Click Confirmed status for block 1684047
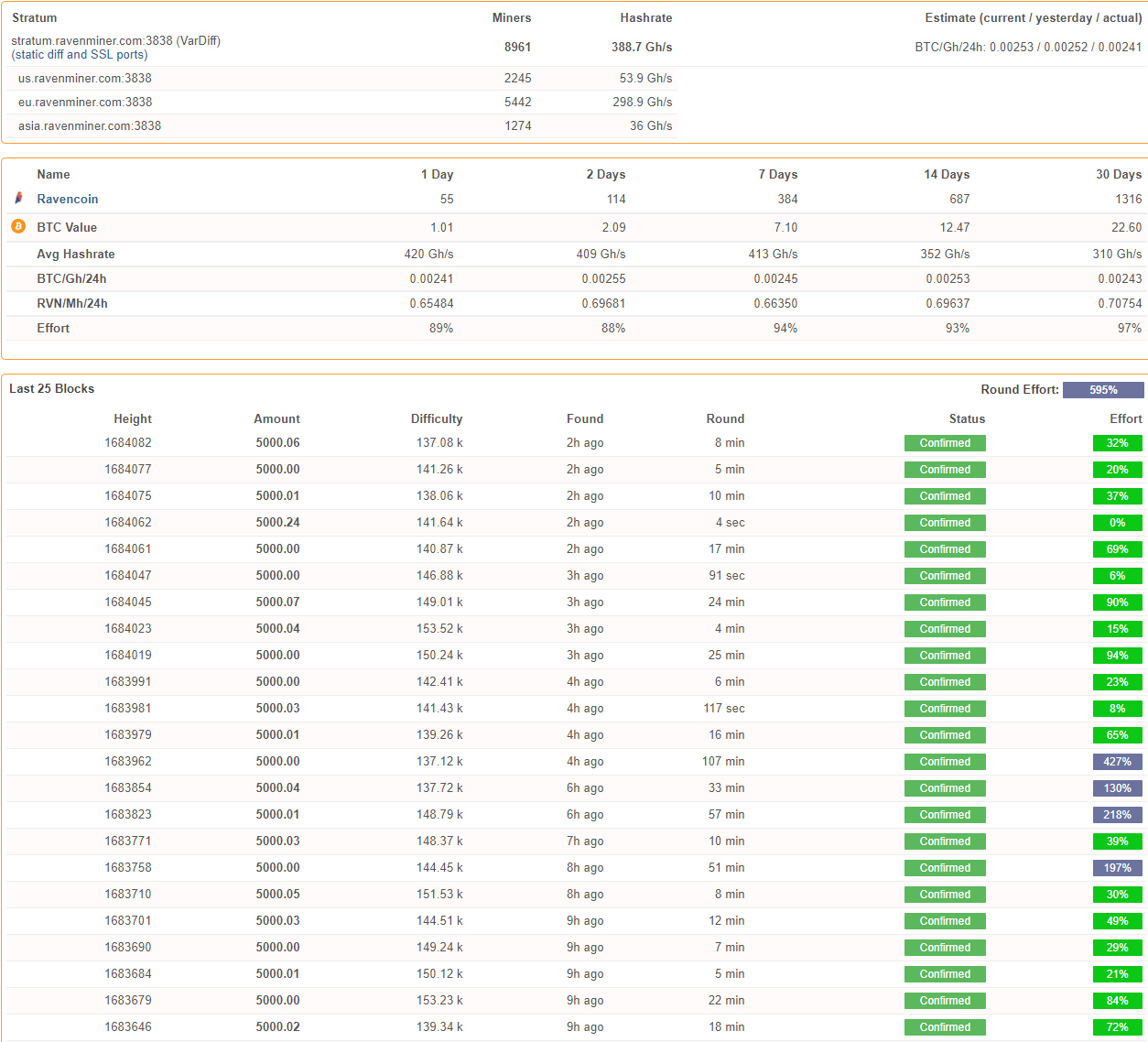Image resolution: width=1148 pixels, height=1042 pixels. (945, 576)
